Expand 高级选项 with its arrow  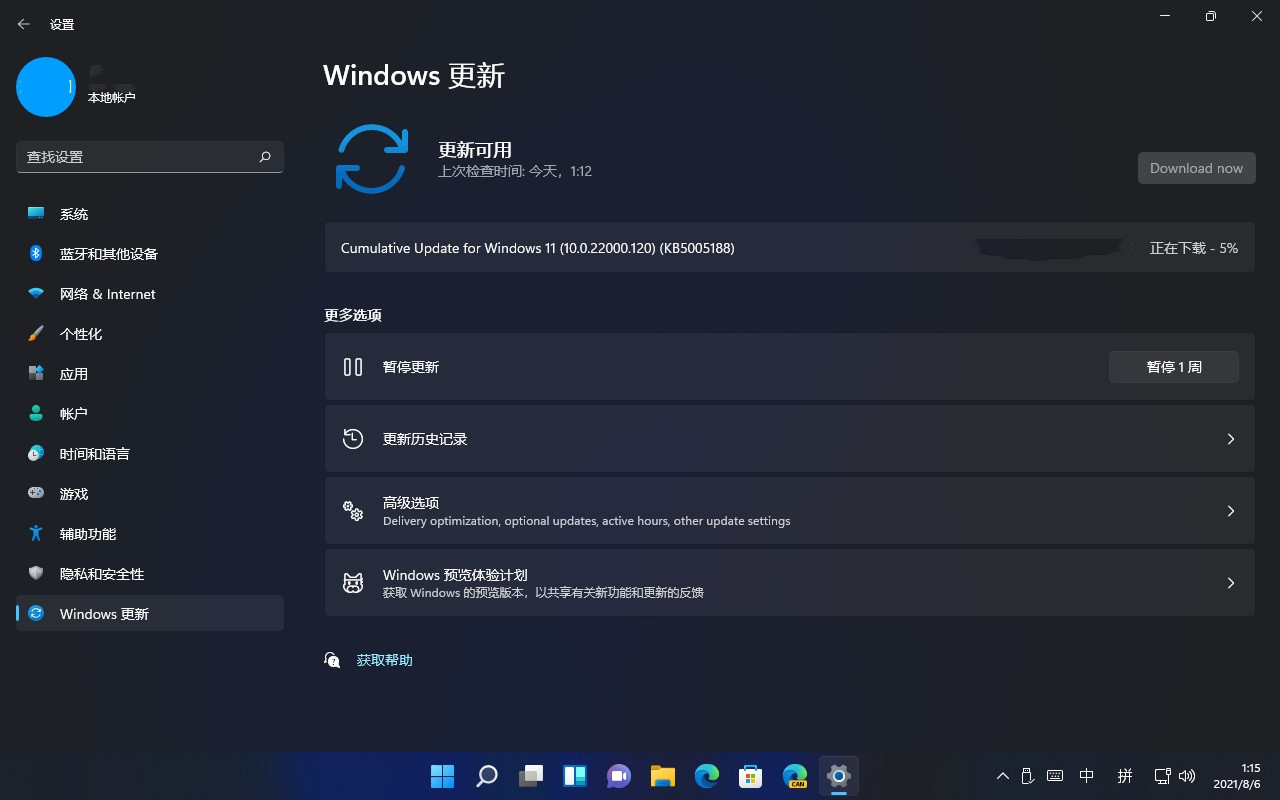1231,511
